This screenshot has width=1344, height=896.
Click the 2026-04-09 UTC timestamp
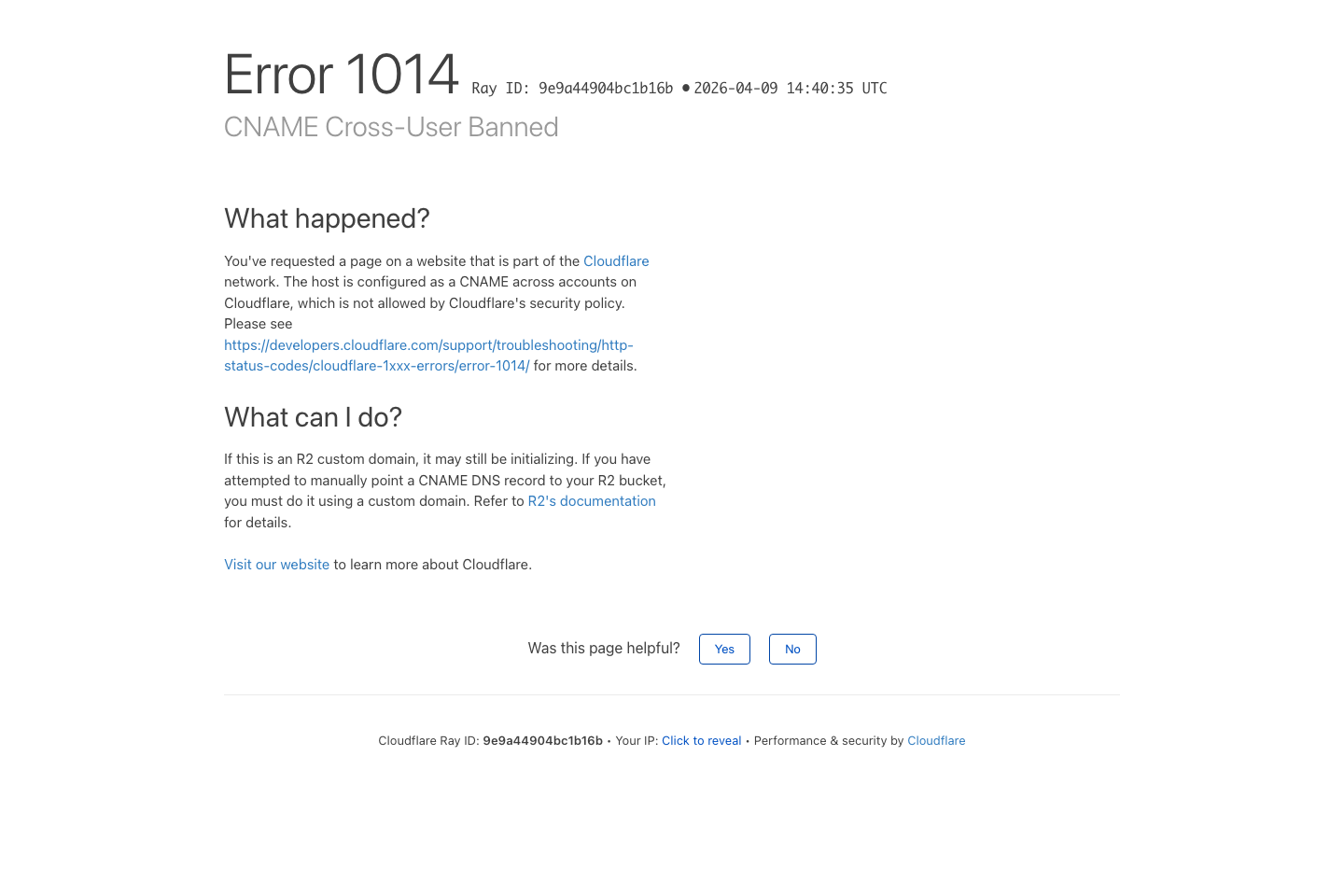790,89
